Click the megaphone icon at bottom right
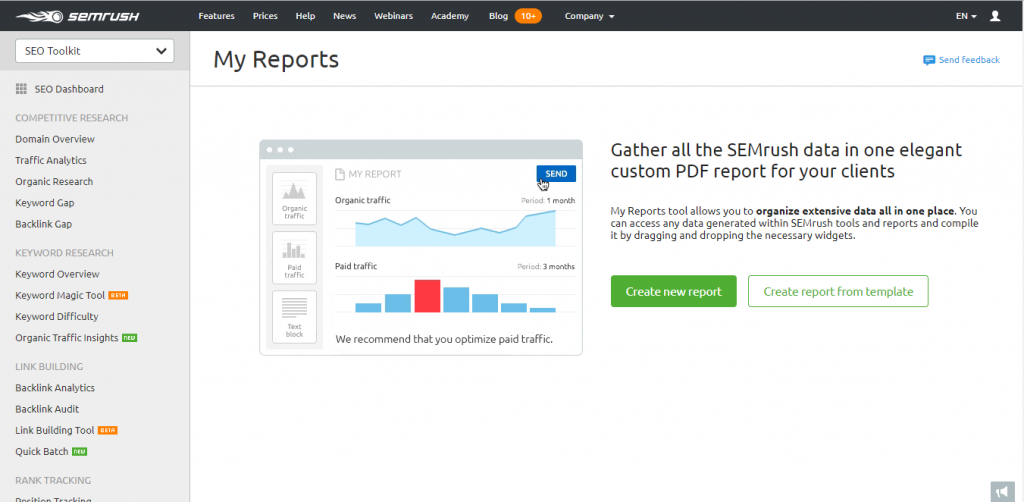1024x502 pixels. (x=1002, y=492)
